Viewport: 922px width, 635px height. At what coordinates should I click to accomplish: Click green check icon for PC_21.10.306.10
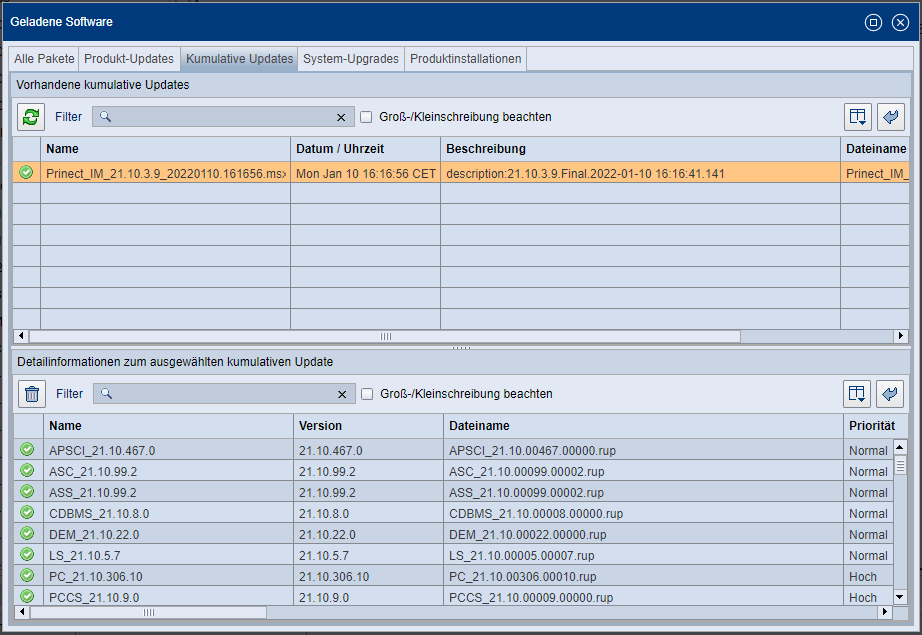click(x=27, y=575)
